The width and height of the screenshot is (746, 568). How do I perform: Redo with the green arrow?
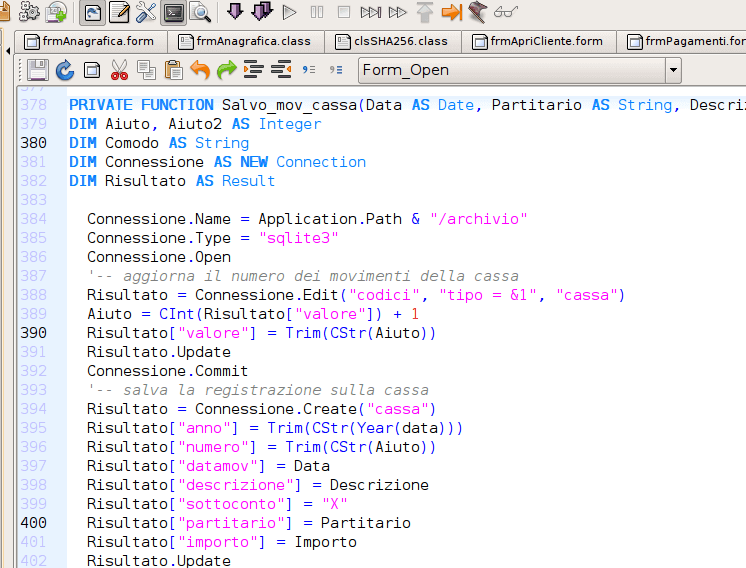(227, 70)
